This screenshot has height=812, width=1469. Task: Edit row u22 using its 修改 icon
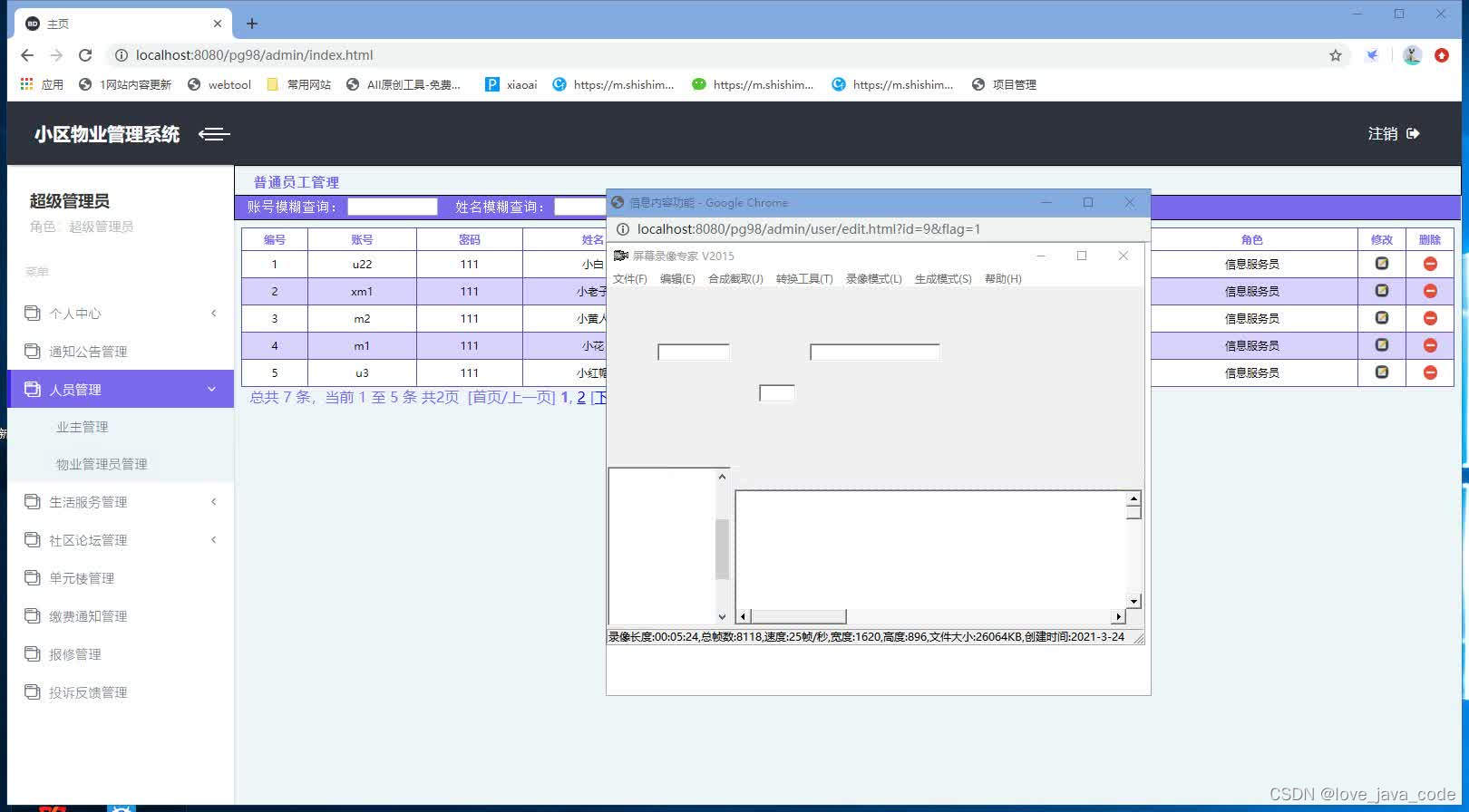pos(1382,264)
